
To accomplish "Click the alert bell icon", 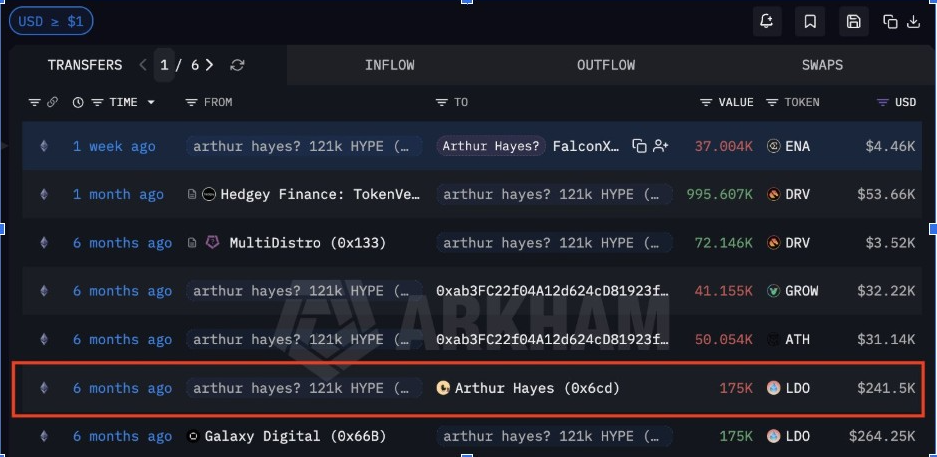I will pos(767,22).
